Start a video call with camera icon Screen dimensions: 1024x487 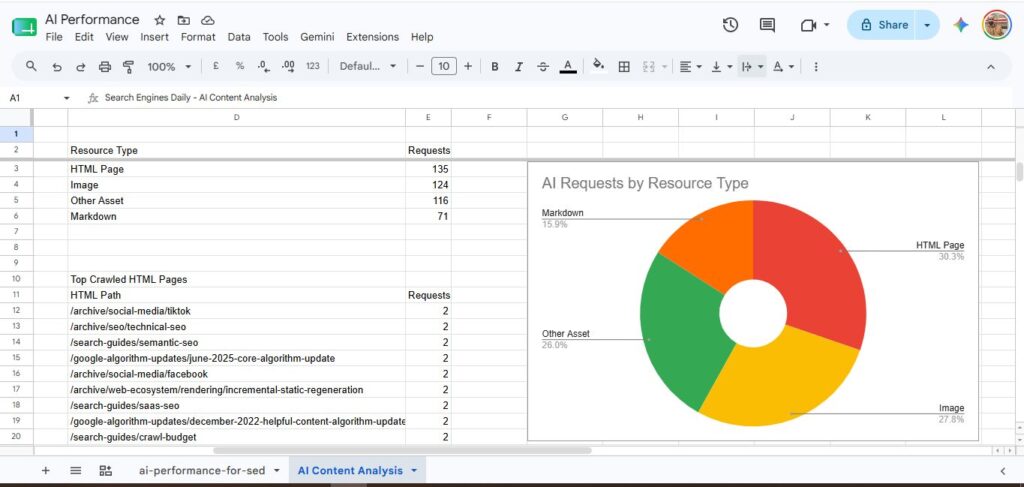pos(808,25)
